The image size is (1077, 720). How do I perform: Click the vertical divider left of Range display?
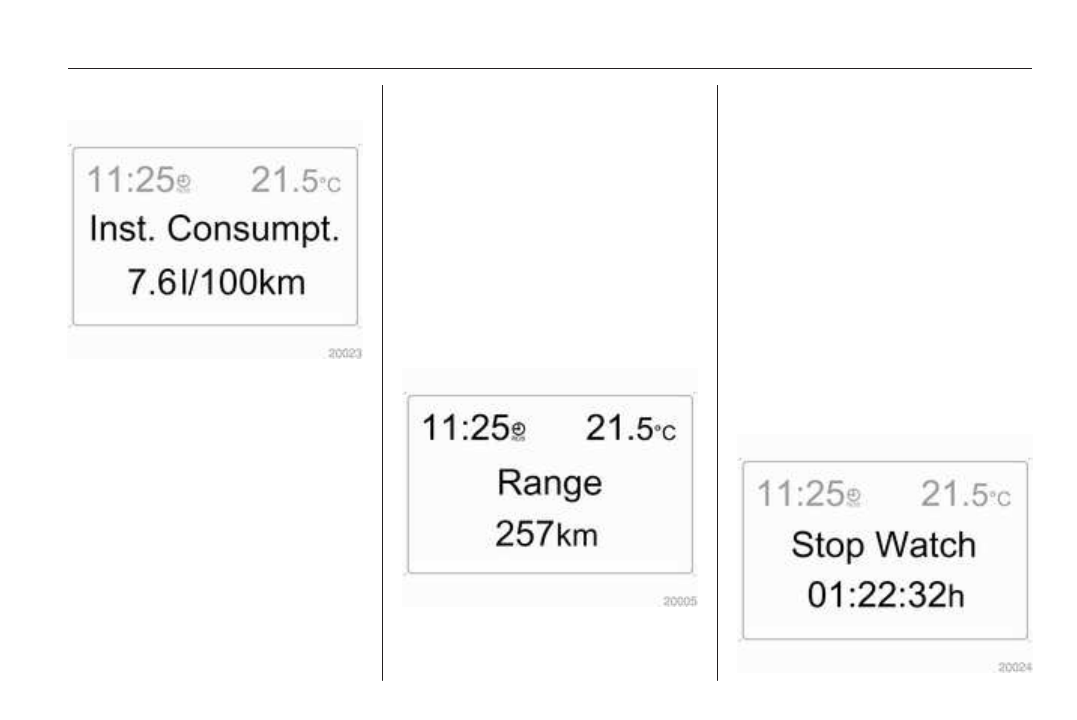pyautogui.click(x=383, y=380)
